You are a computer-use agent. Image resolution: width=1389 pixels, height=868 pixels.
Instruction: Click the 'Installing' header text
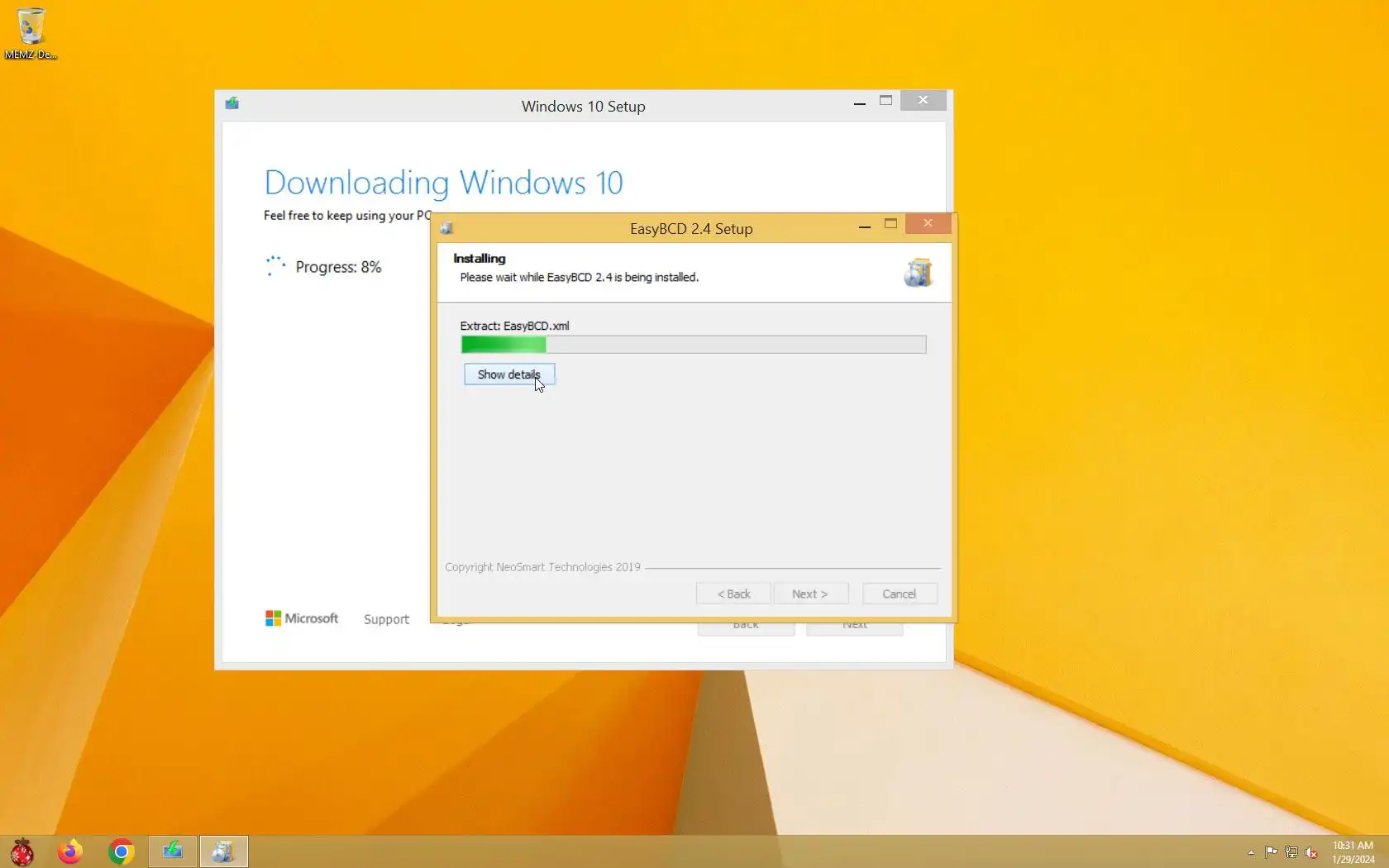(x=480, y=259)
